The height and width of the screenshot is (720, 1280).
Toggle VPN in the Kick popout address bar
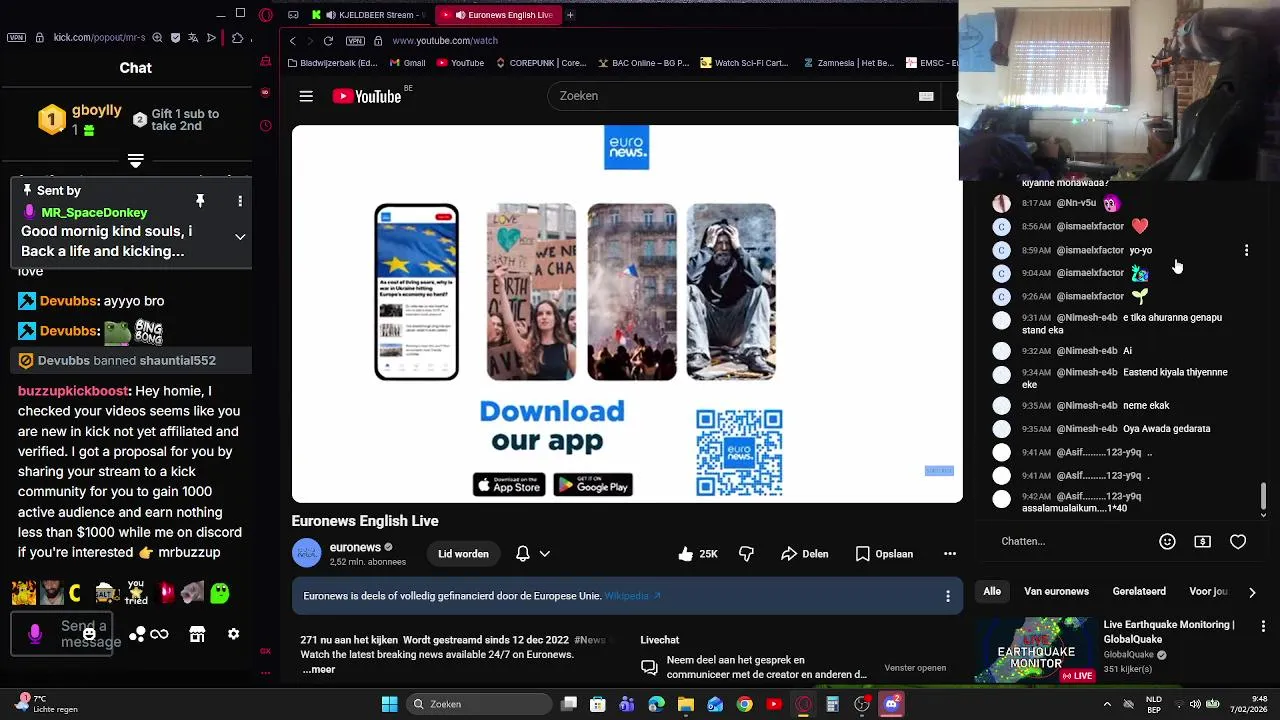point(16,38)
